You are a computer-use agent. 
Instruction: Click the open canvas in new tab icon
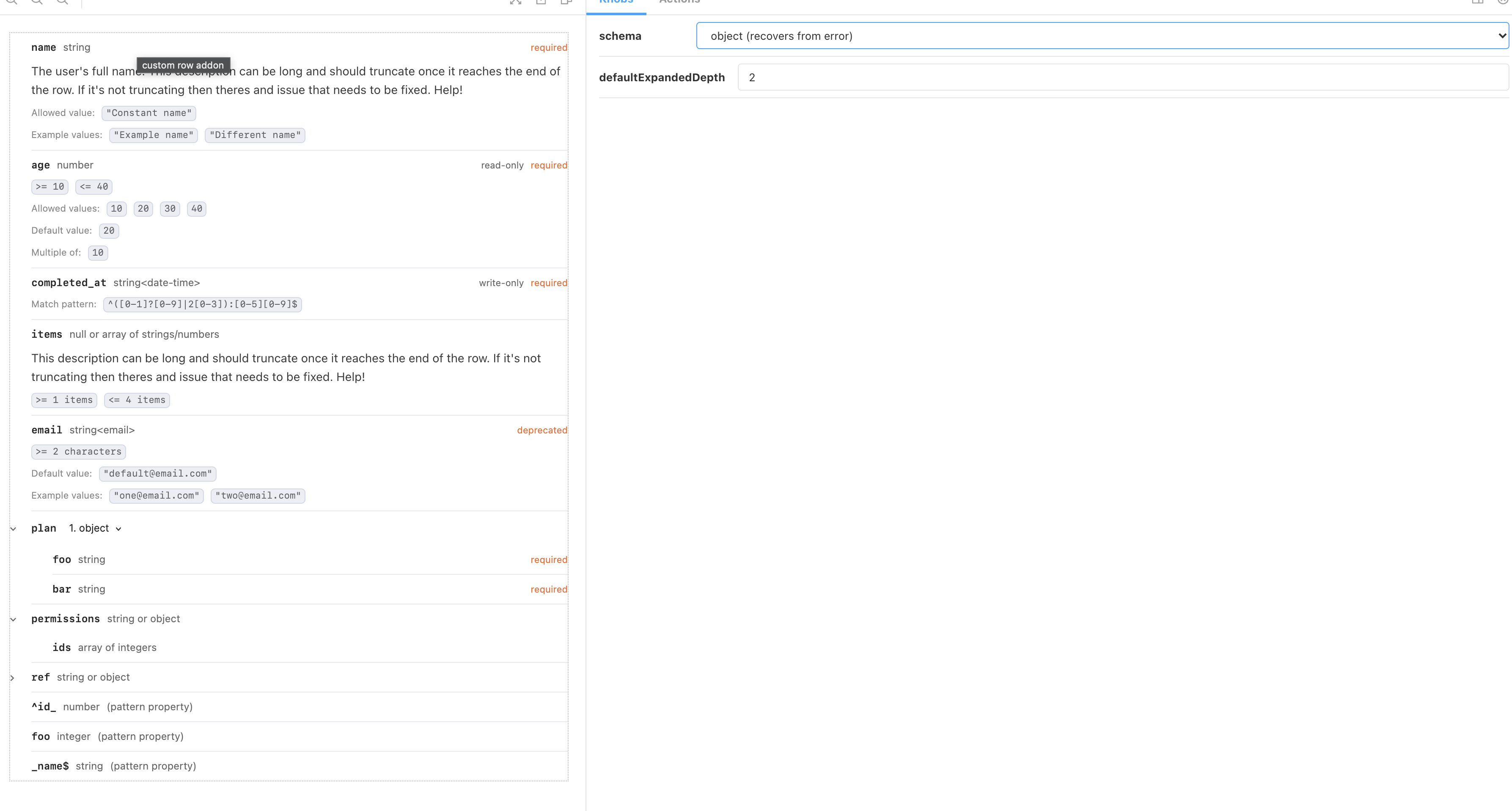(x=541, y=2)
